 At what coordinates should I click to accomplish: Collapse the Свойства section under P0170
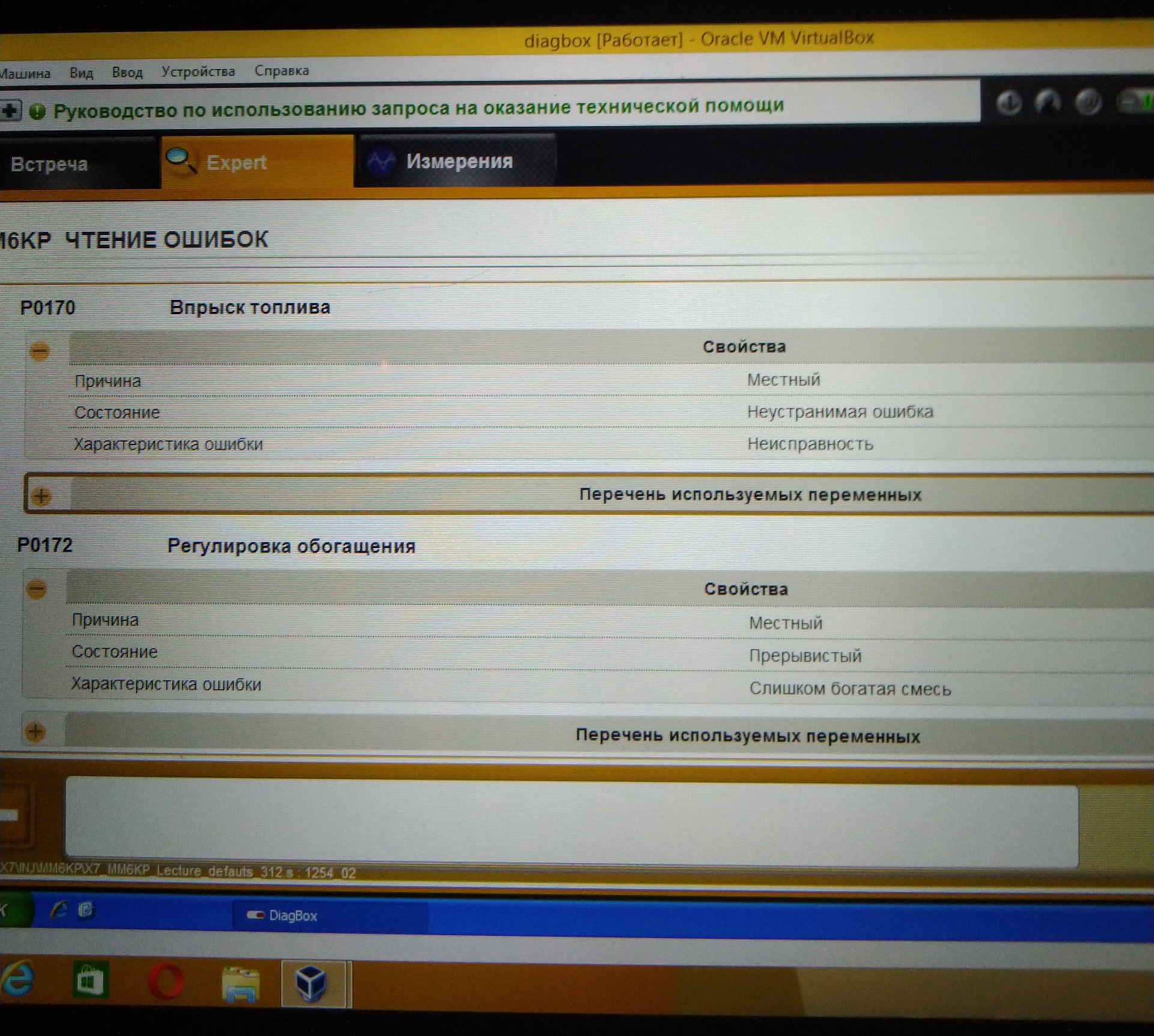tap(40, 351)
